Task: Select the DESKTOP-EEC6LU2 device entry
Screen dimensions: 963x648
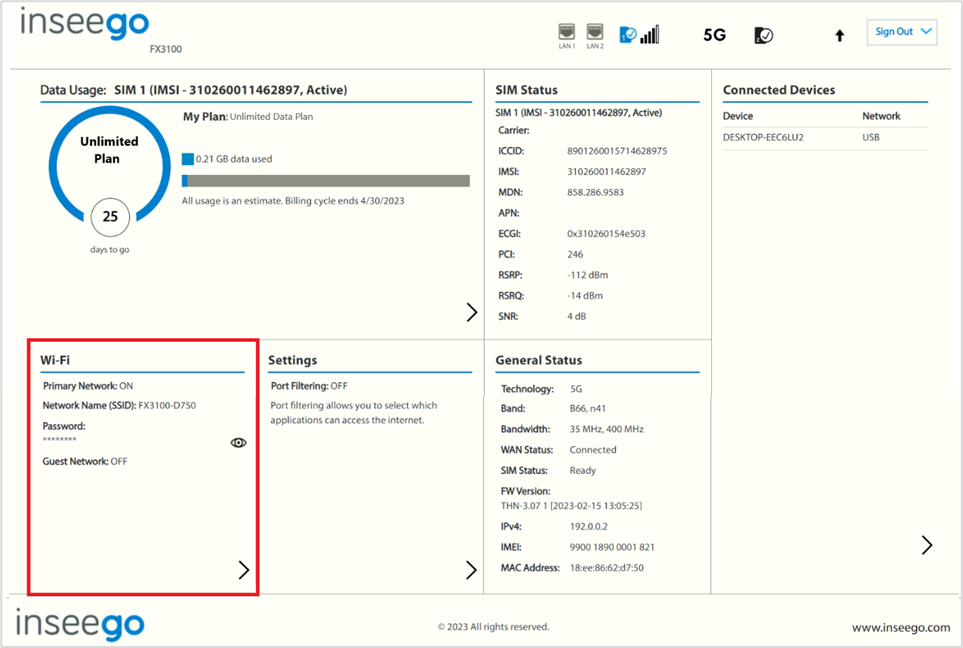Action: 763,138
